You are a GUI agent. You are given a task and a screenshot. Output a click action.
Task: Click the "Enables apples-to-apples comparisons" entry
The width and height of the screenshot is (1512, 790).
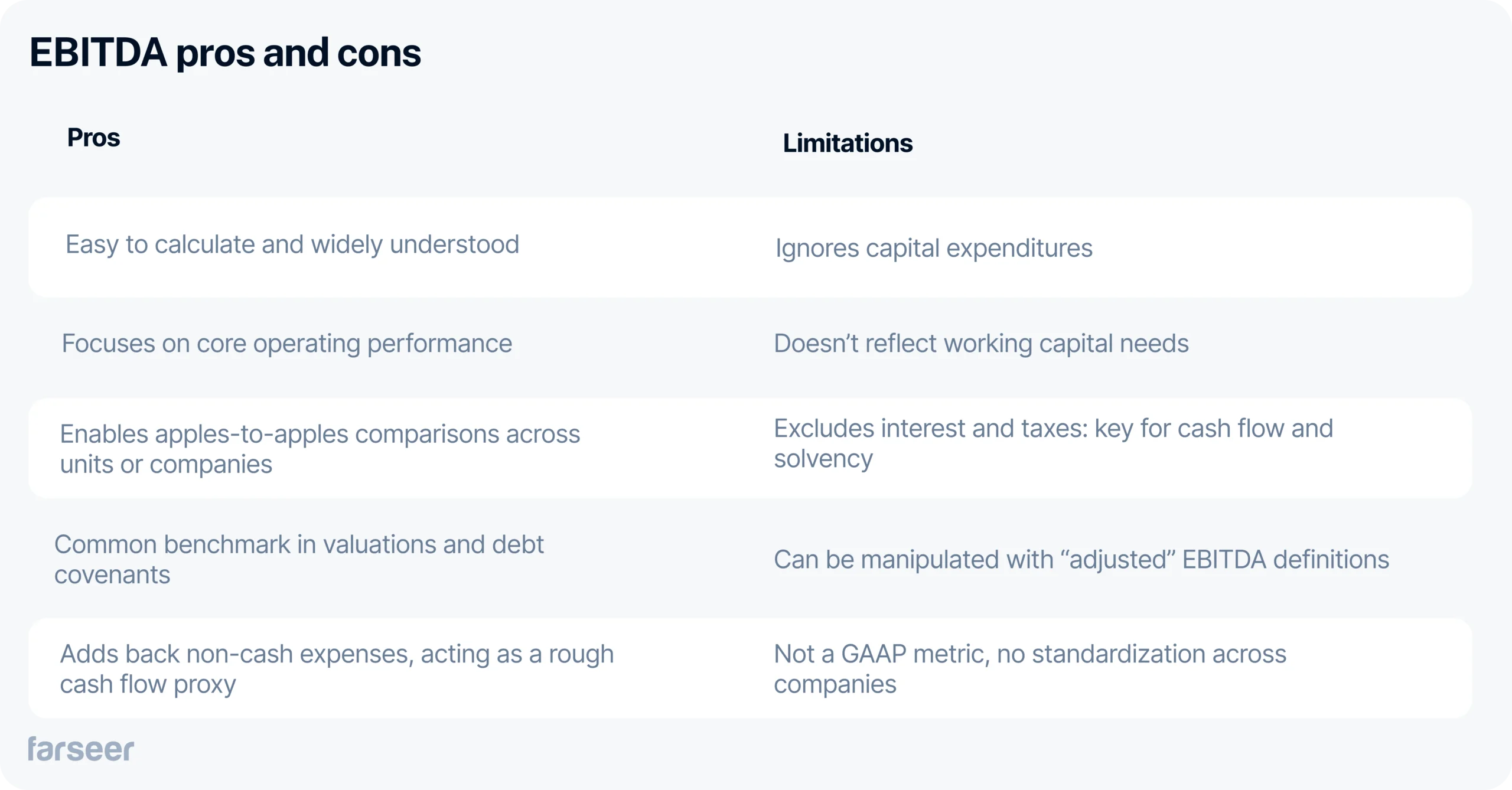click(320, 449)
